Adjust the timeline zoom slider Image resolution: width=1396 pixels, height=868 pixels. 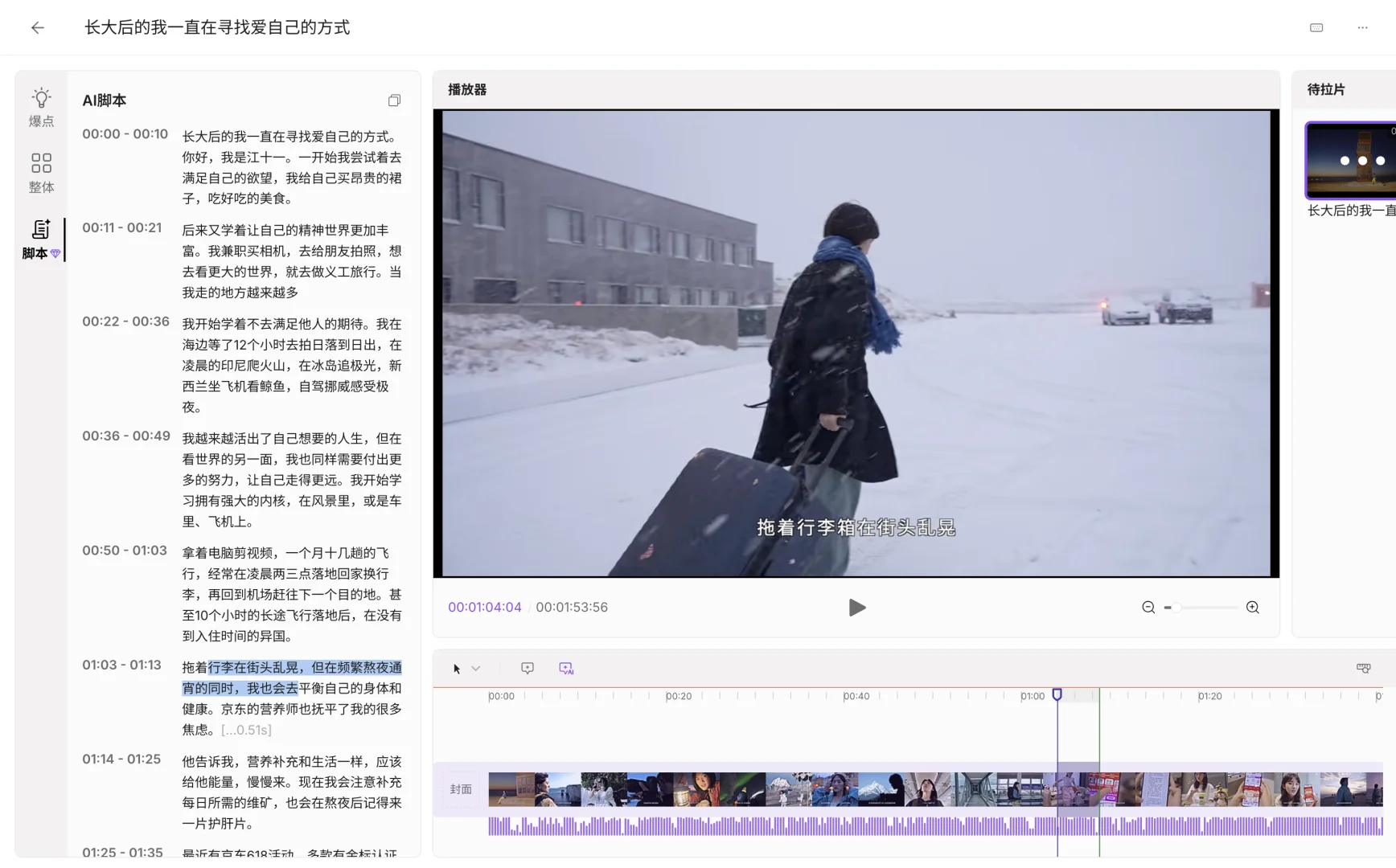(1201, 608)
